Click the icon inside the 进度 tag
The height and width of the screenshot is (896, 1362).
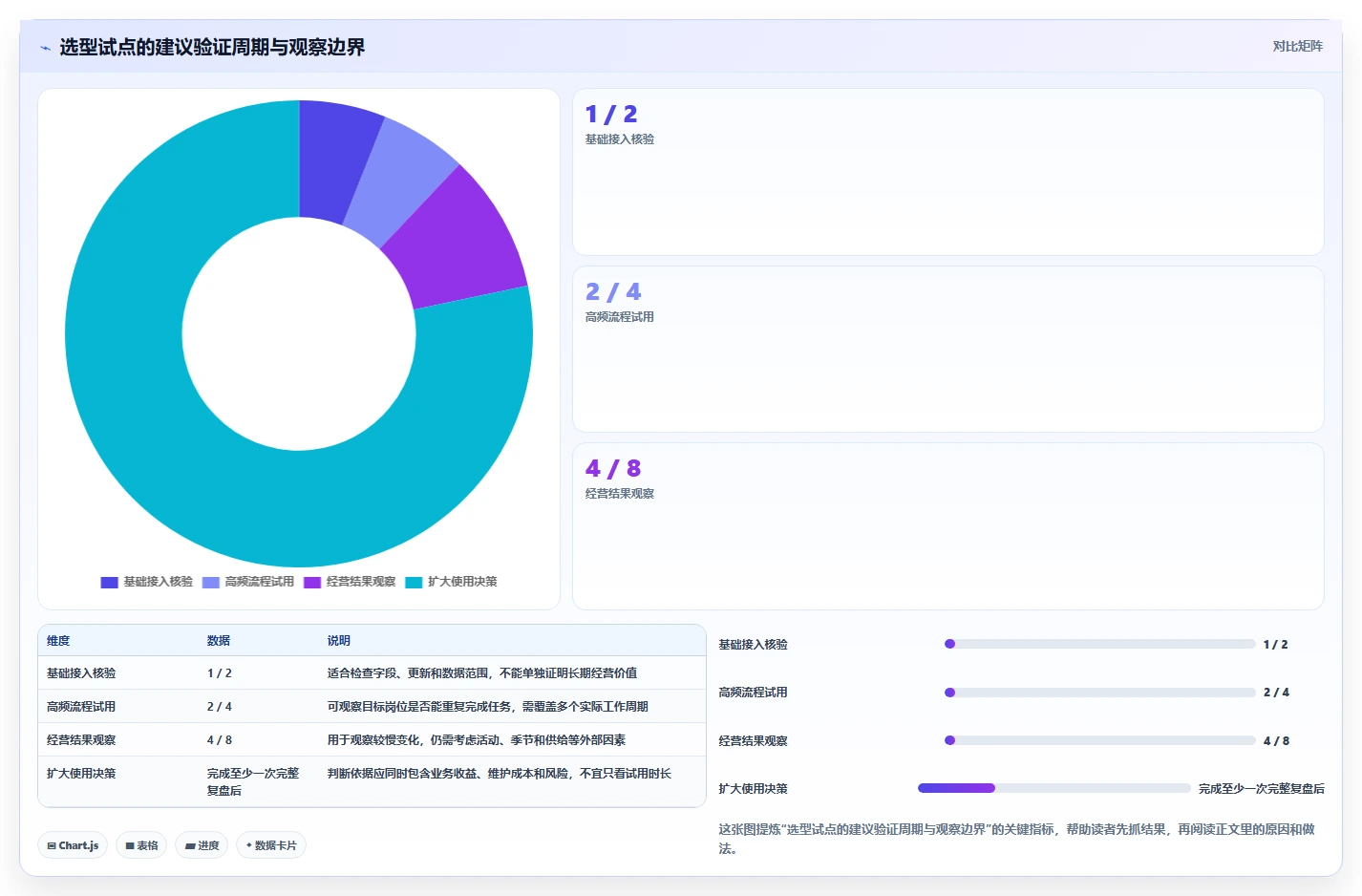pos(190,846)
